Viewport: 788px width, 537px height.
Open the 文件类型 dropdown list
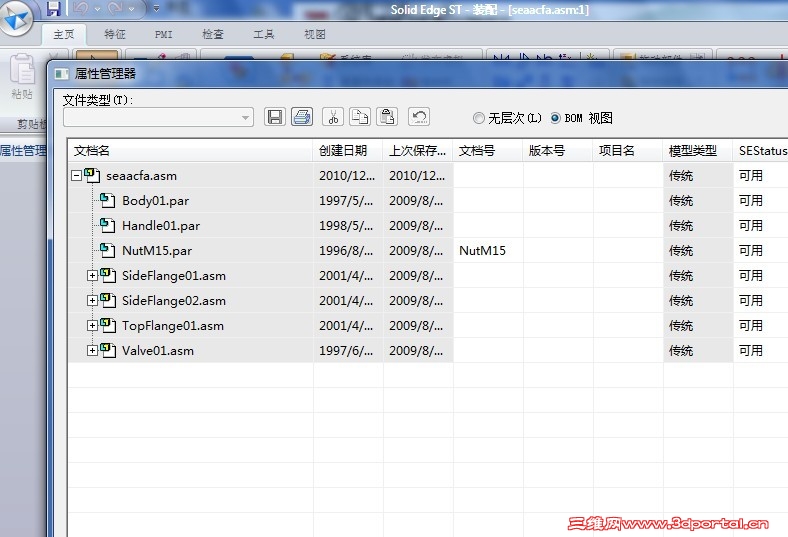coord(245,118)
